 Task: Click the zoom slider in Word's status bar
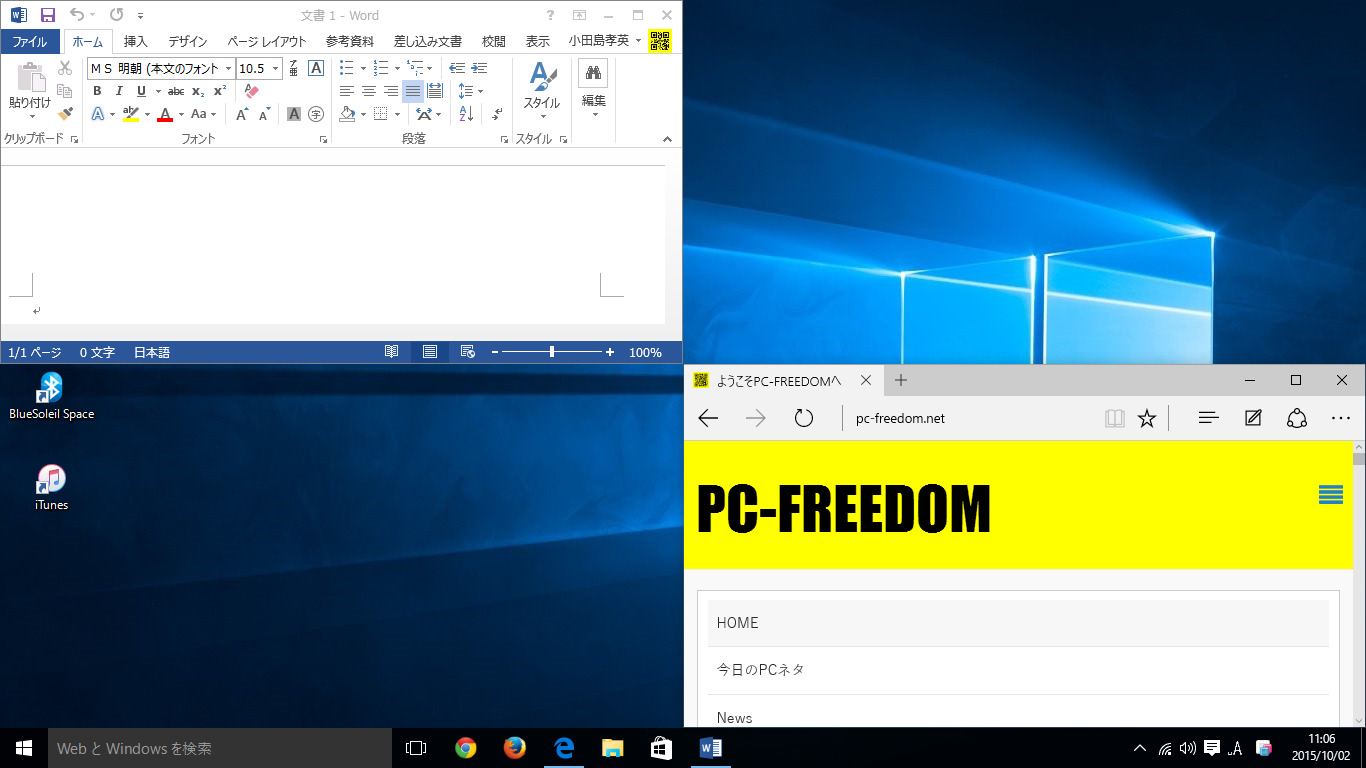point(552,352)
